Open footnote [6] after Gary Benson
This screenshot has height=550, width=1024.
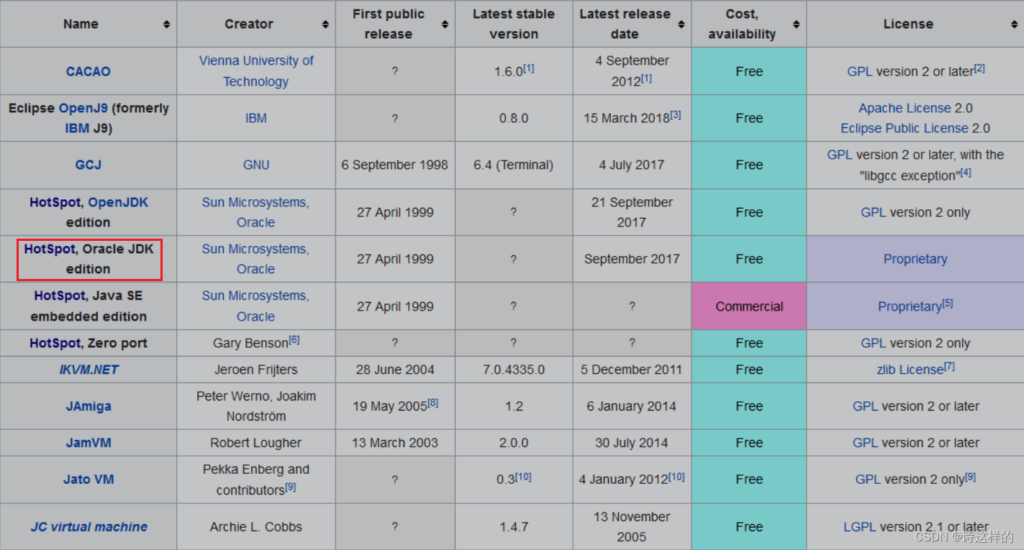295,340
